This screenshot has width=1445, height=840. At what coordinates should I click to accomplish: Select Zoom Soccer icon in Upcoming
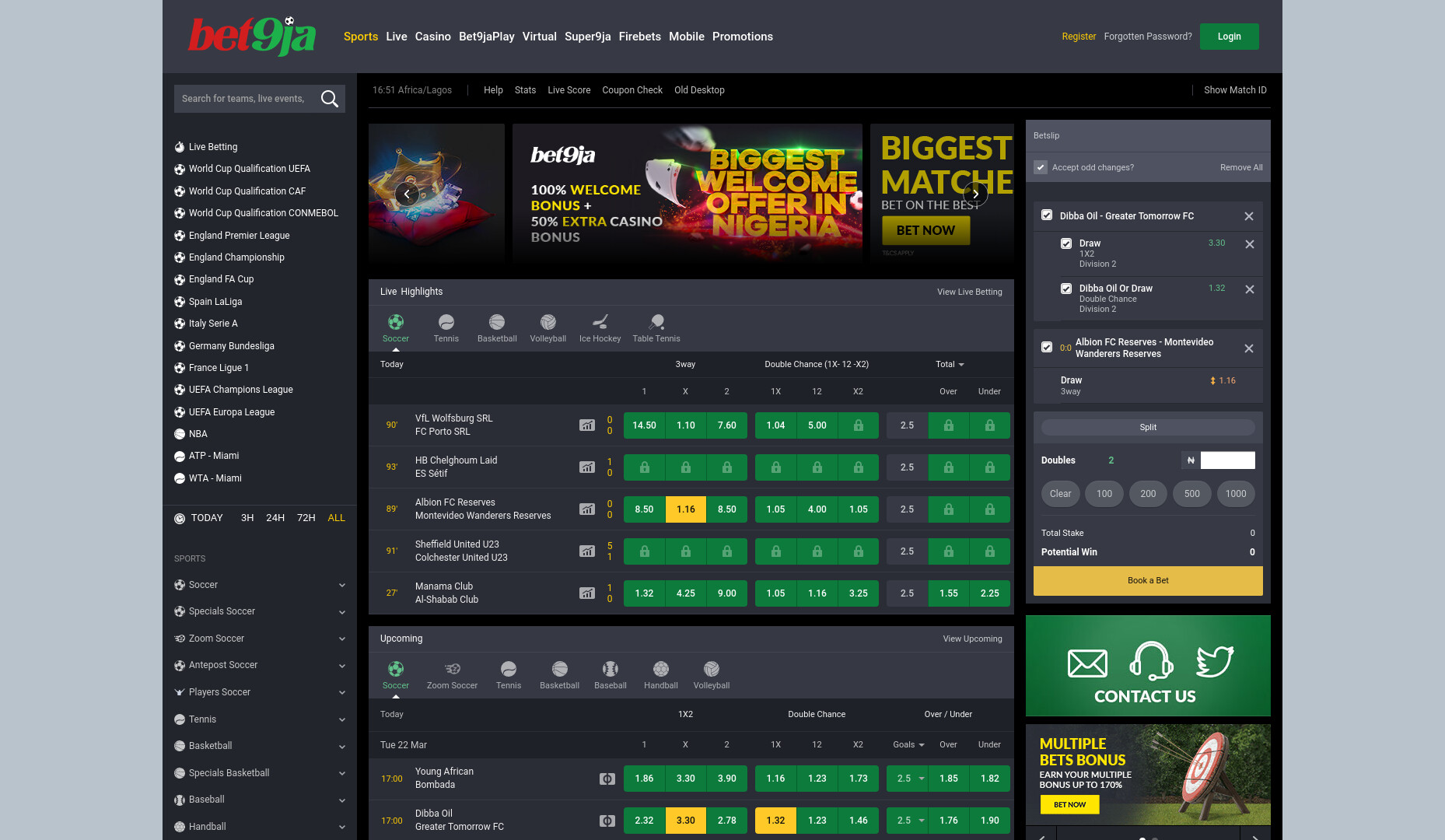point(453,669)
